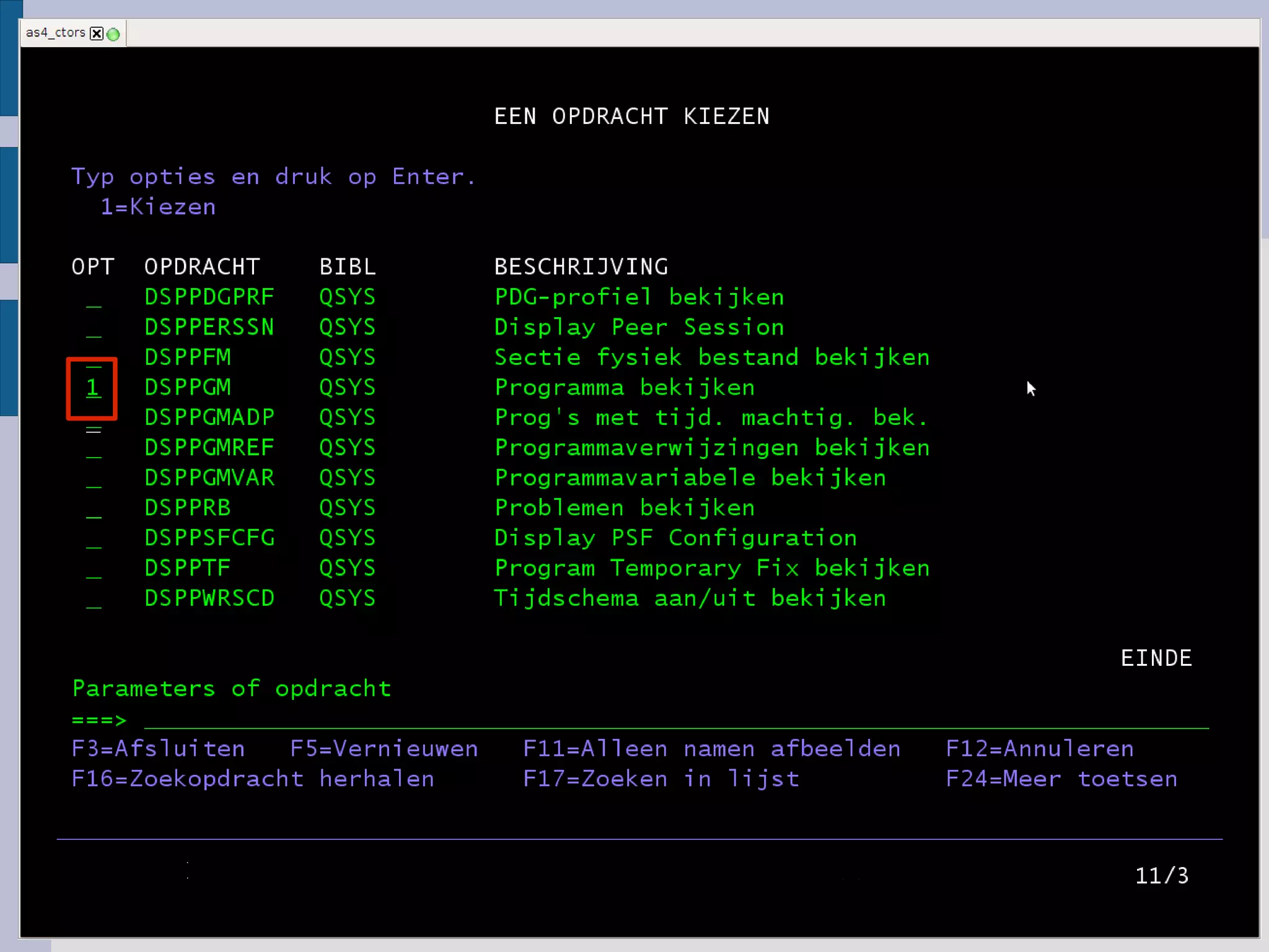
Task: Click F12=Annuleren function key label
Action: (1039, 749)
